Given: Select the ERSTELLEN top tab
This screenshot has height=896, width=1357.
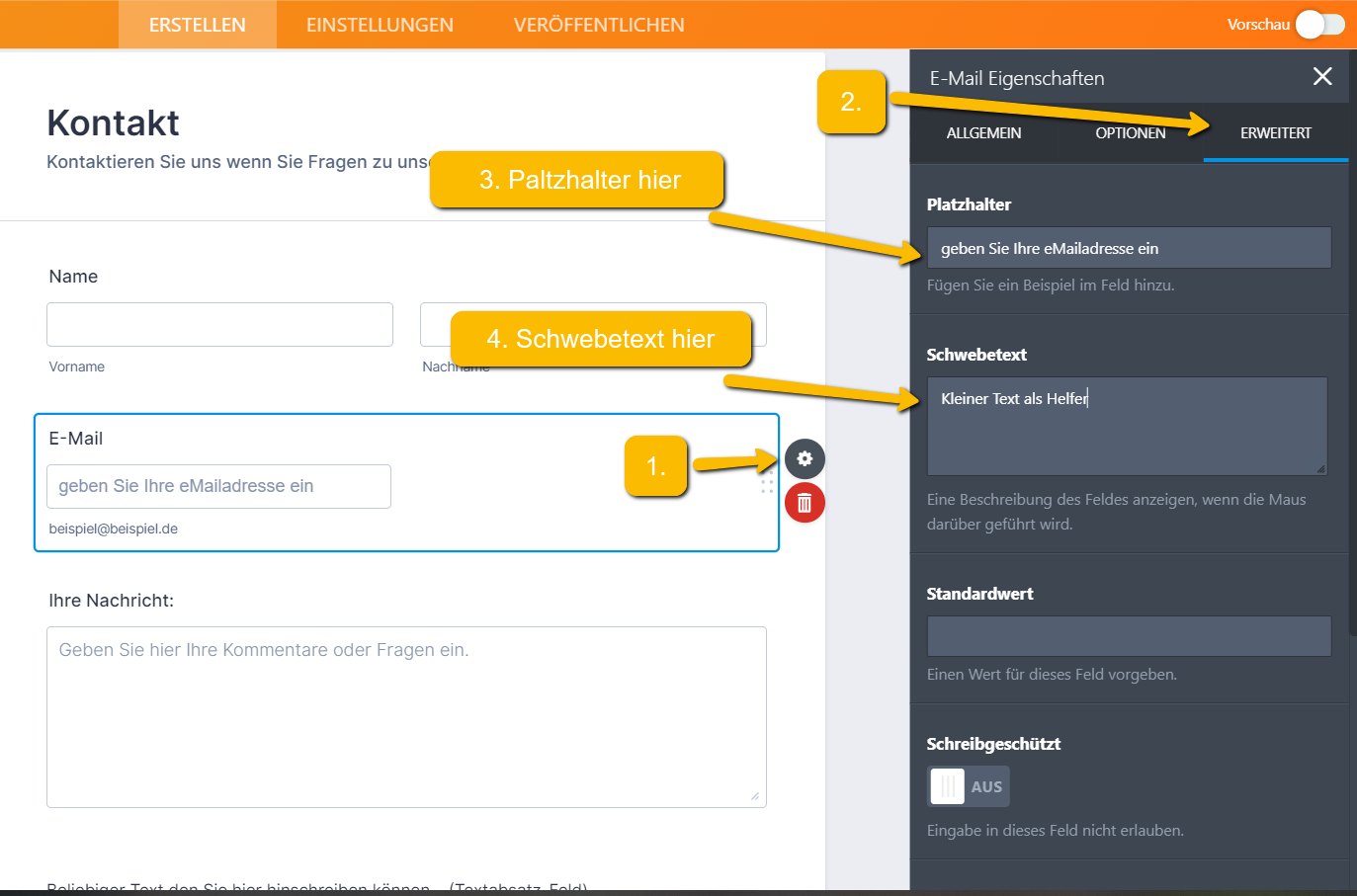Looking at the screenshot, I should (x=198, y=25).
